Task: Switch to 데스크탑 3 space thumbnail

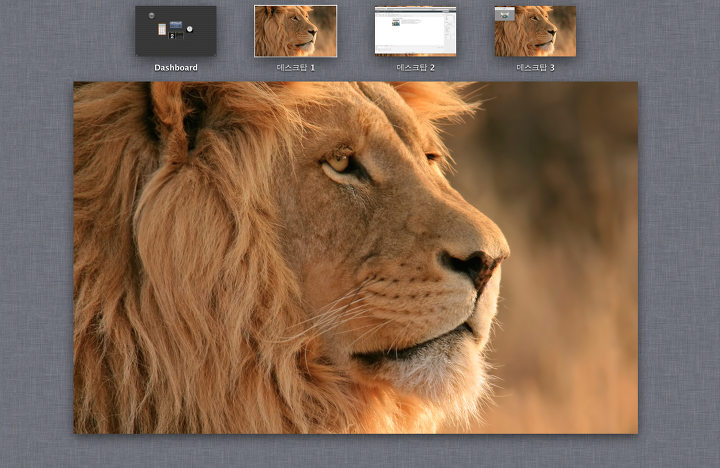Action: point(535,31)
